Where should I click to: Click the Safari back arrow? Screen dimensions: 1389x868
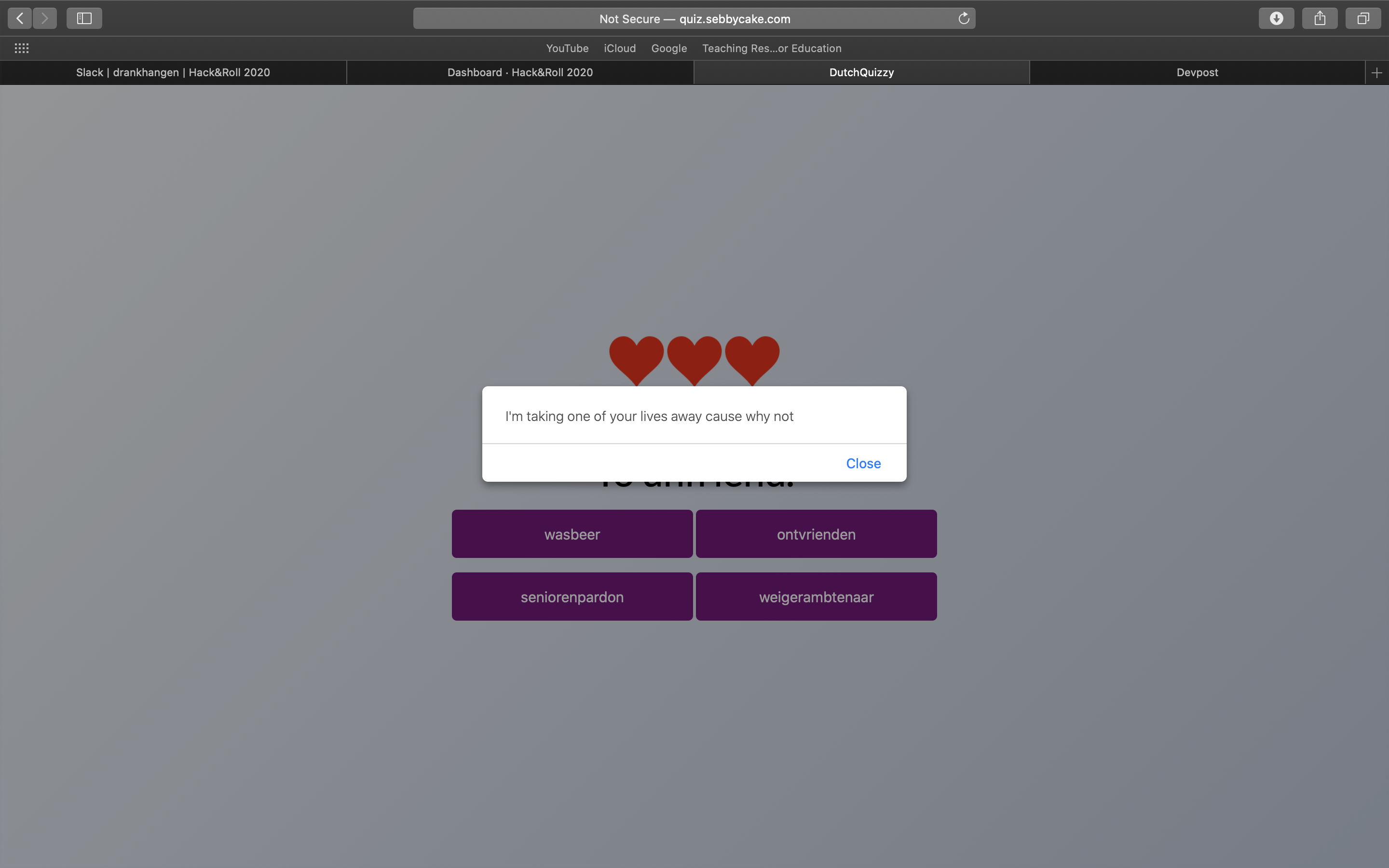pyautogui.click(x=19, y=18)
